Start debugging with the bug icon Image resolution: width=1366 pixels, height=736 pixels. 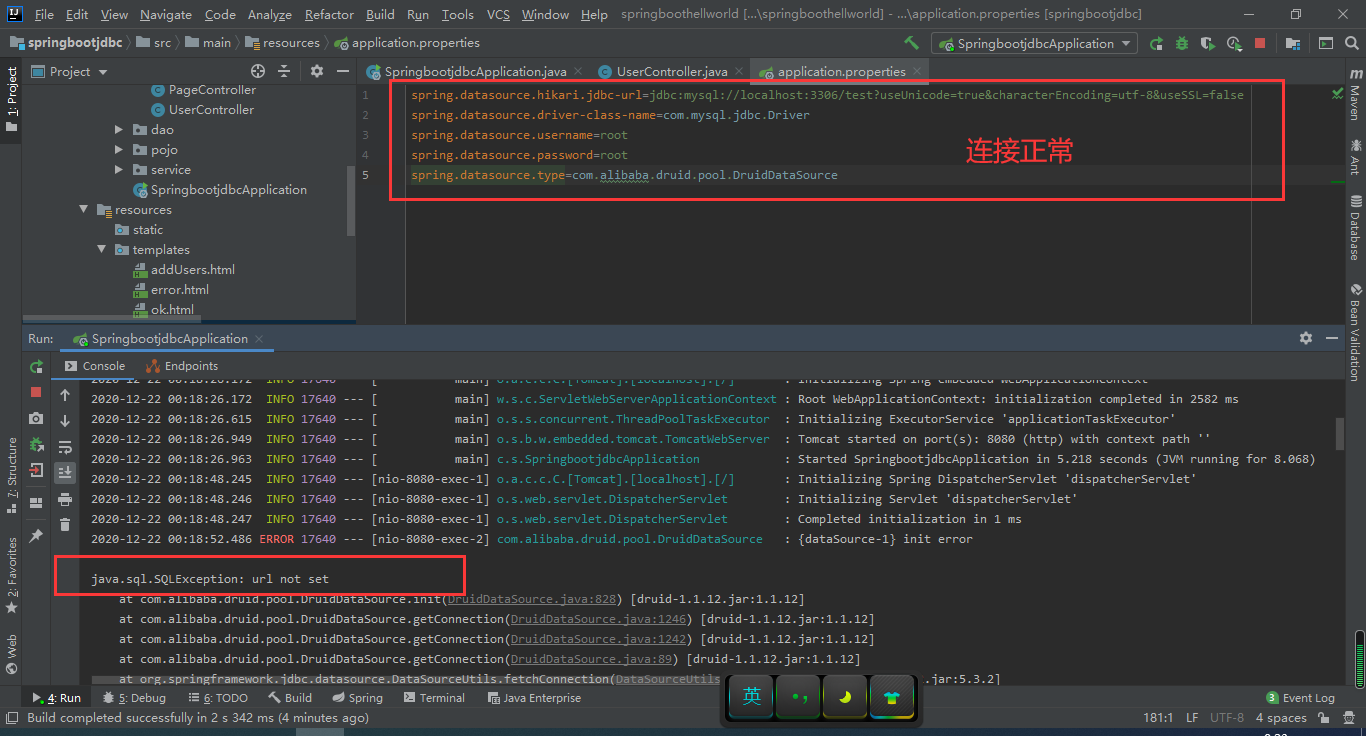click(1182, 43)
